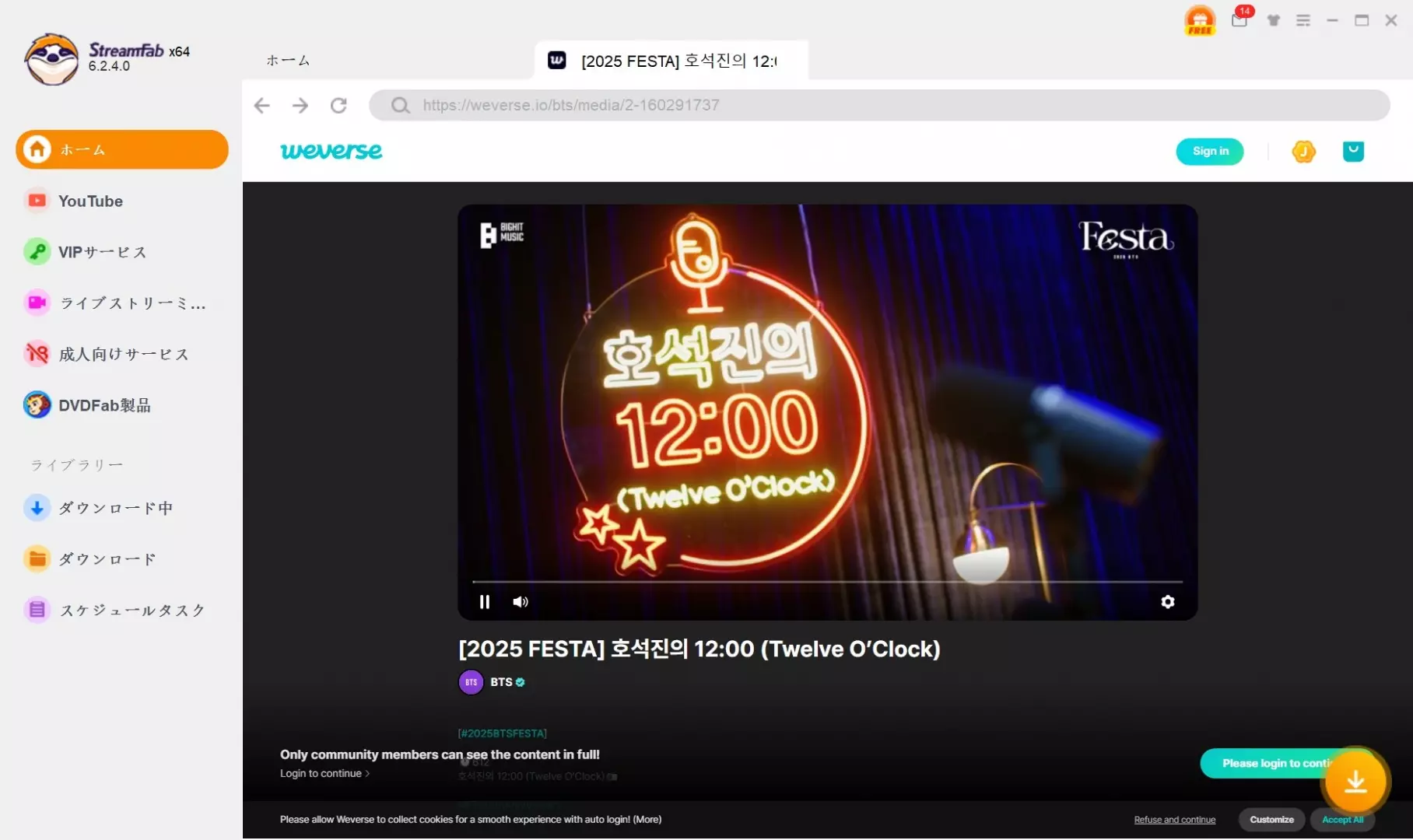Open DVDFab製品 in the sidebar
The width and height of the screenshot is (1413, 840).
click(x=122, y=405)
